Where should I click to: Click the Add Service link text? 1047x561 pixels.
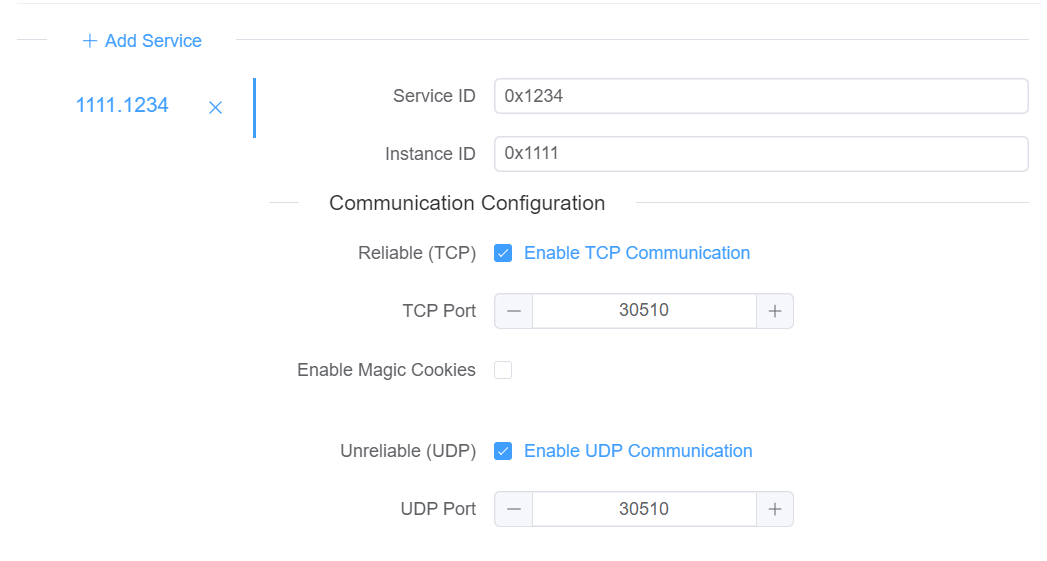click(153, 41)
